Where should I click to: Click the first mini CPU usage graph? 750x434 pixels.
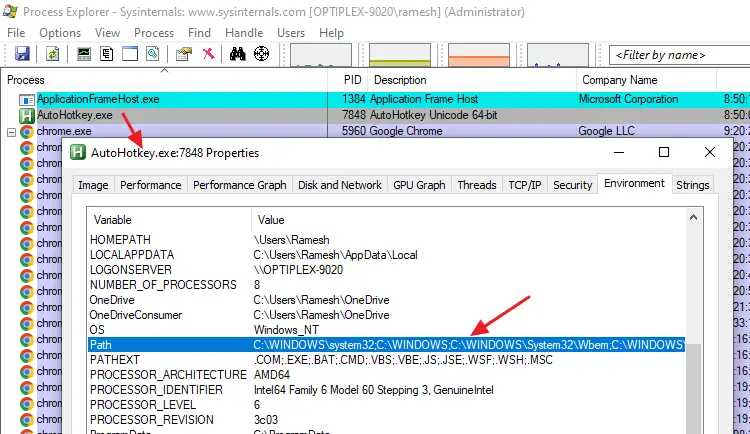321,55
